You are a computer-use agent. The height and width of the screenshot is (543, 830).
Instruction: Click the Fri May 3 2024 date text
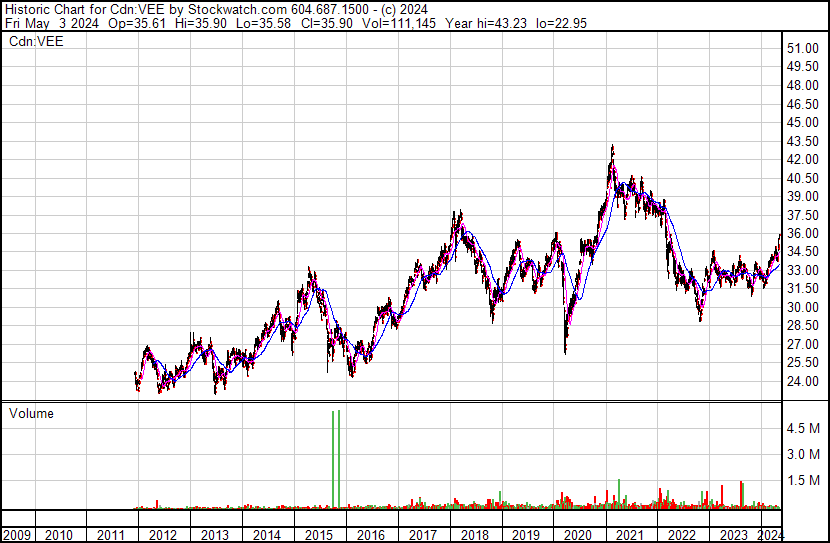[x=51, y=23]
